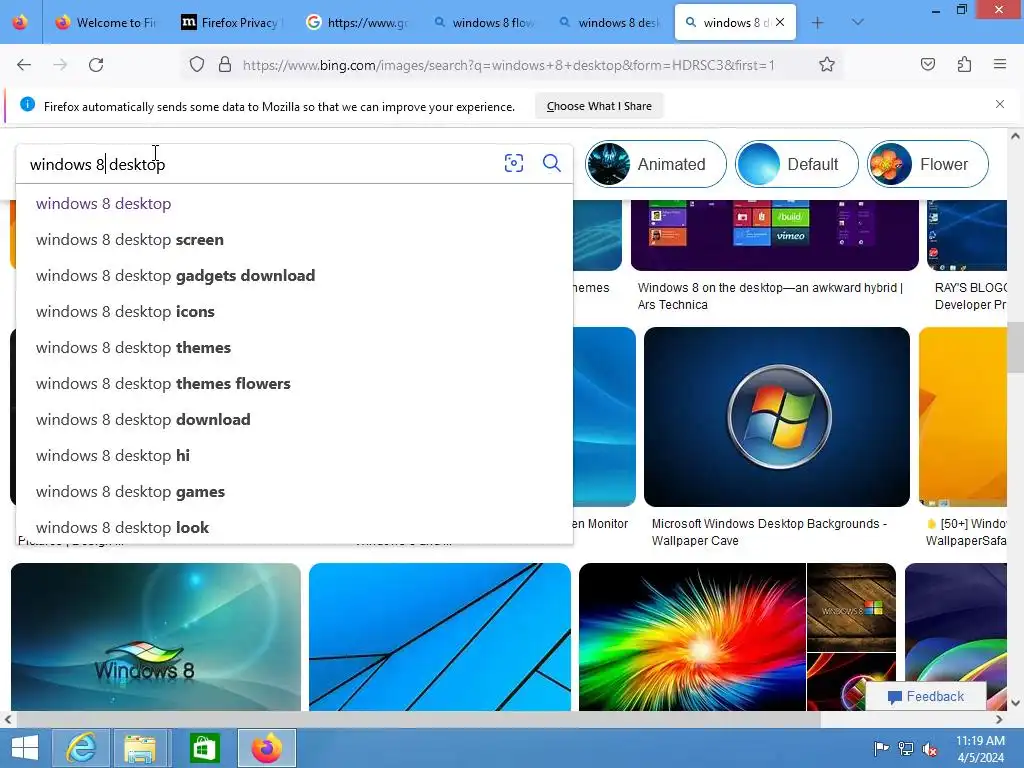The image size is (1024, 768).
Task: Close the active windows 8 tab
Action: [780, 23]
